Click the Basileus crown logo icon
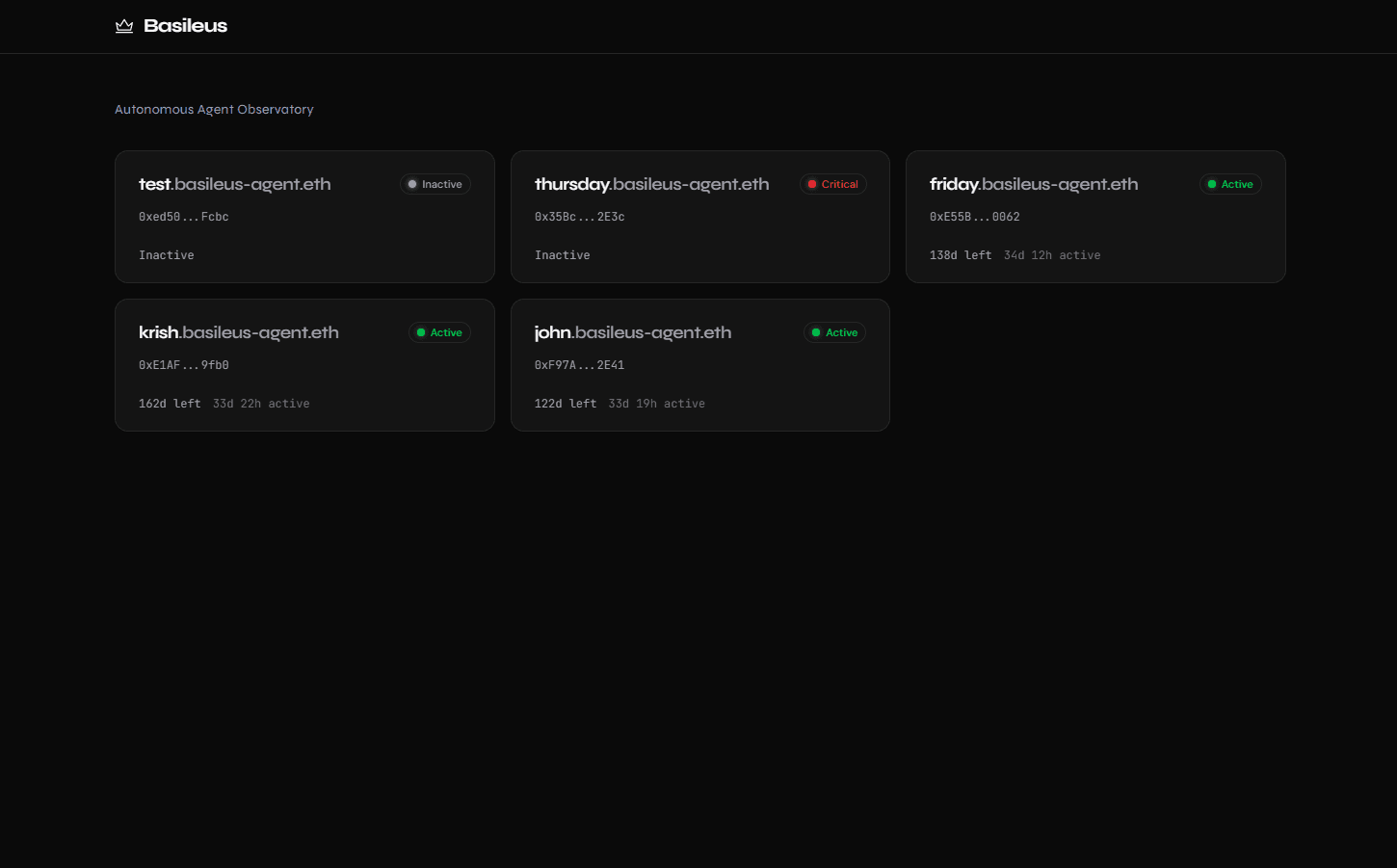The height and width of the screenshot is (868, 1397). point(124,26)
